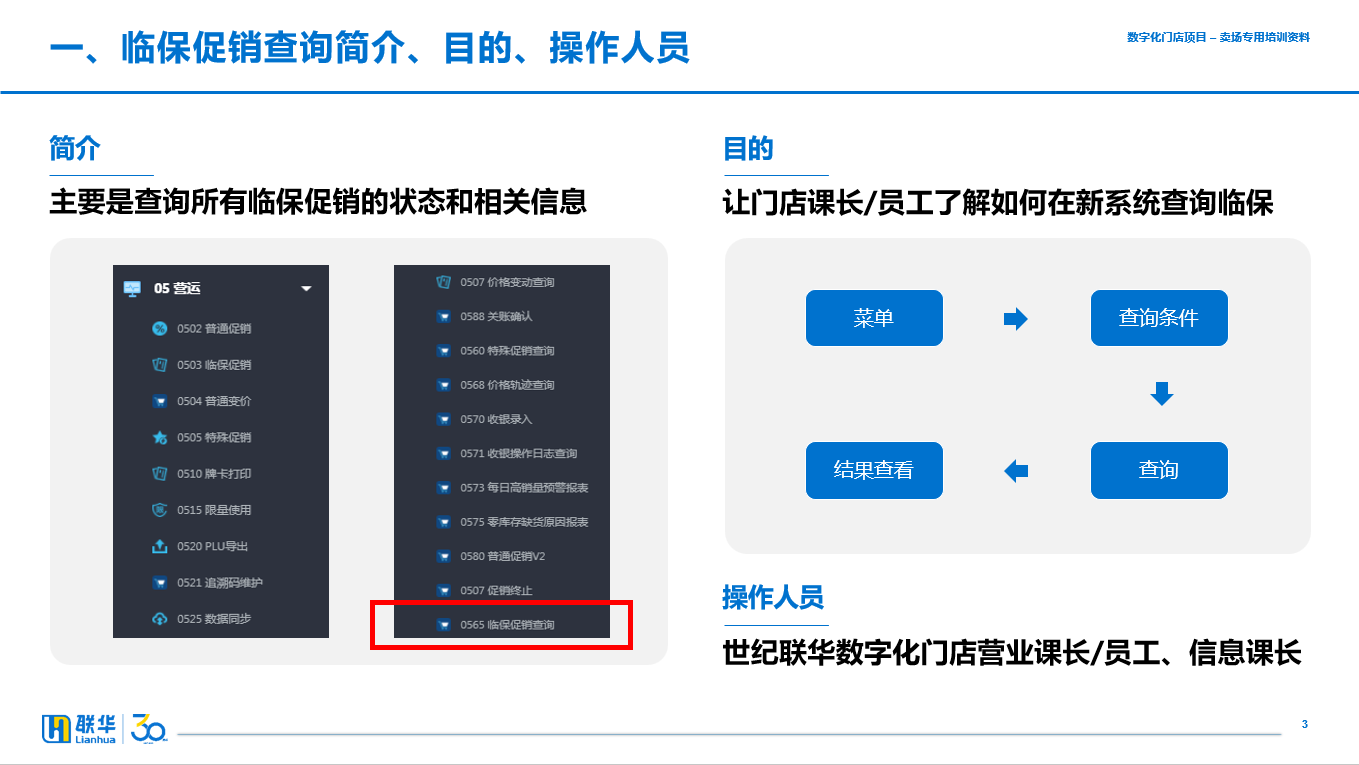Viewport: 1359px width, 765px height.
Task: Click the monitor icon beside 05 营运
Action: (x=132, y=288)
